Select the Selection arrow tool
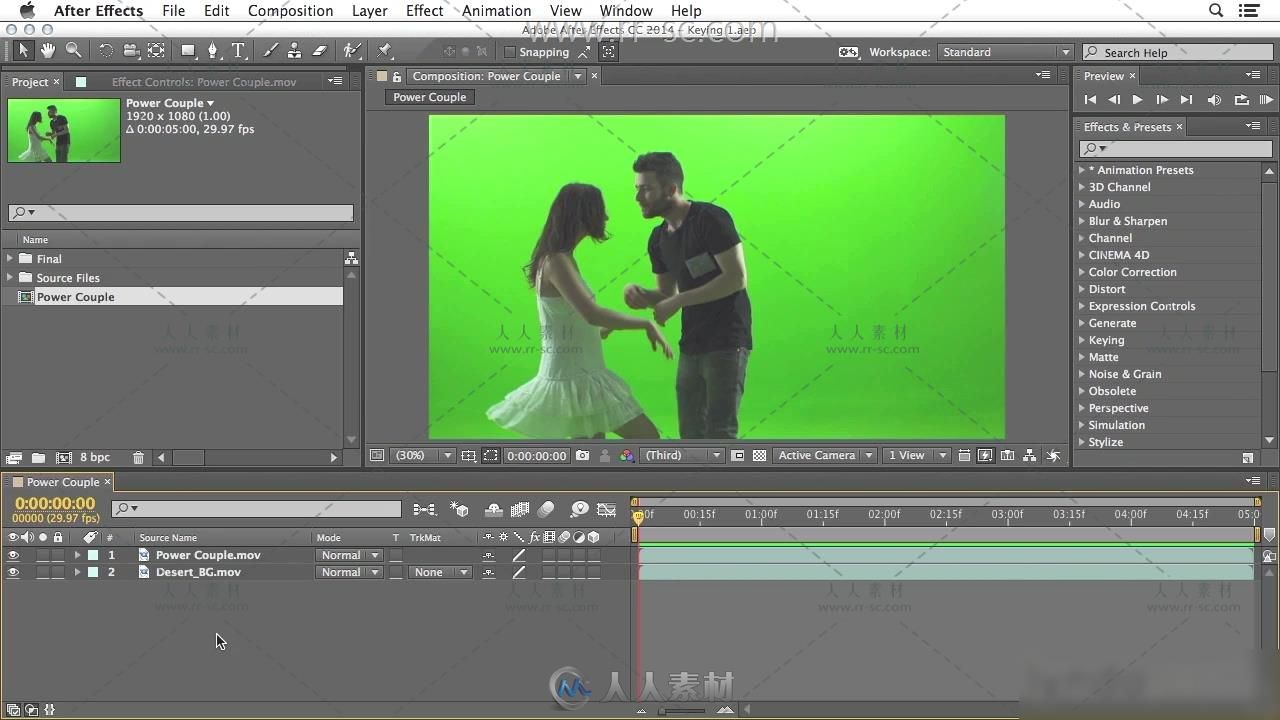The width and height of the screenshot is (1280, 720). [23, 51]
